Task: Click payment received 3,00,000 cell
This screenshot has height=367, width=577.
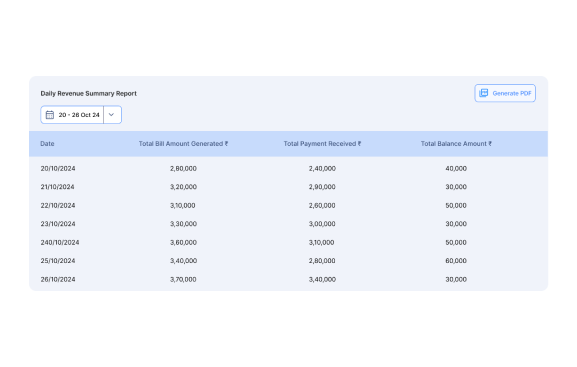Action: point(322,224)
